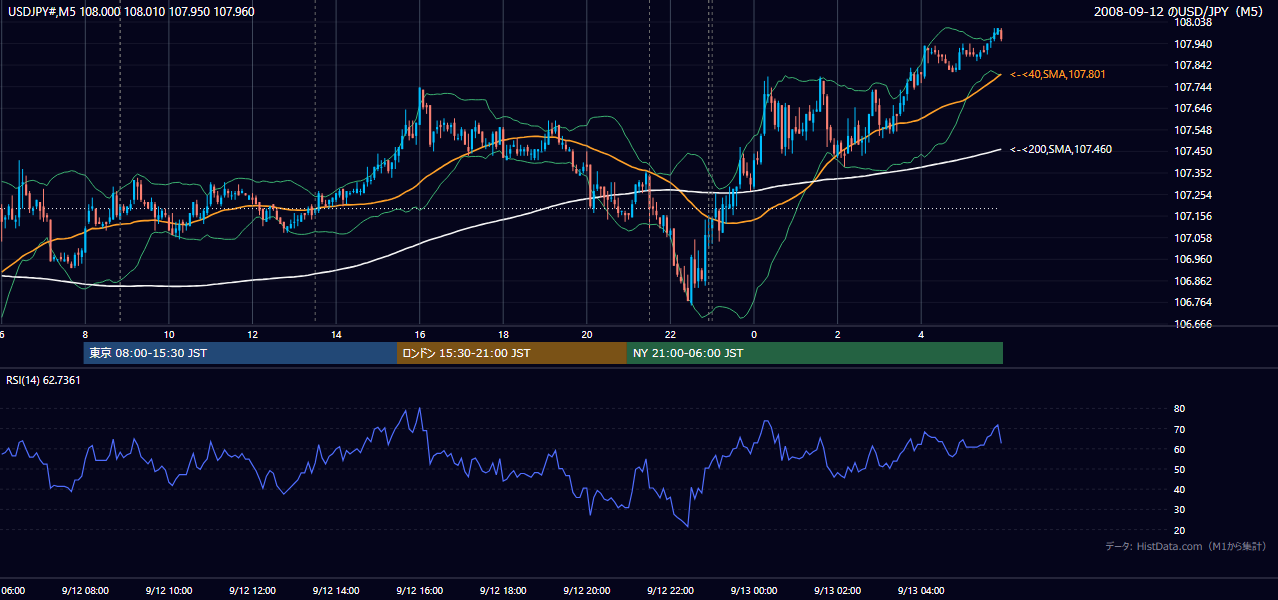This screenshot has height=600, width=1278.
Task: Click the RSI(14) 62.7361 indicator label
Action: click(x=43, y=380)
